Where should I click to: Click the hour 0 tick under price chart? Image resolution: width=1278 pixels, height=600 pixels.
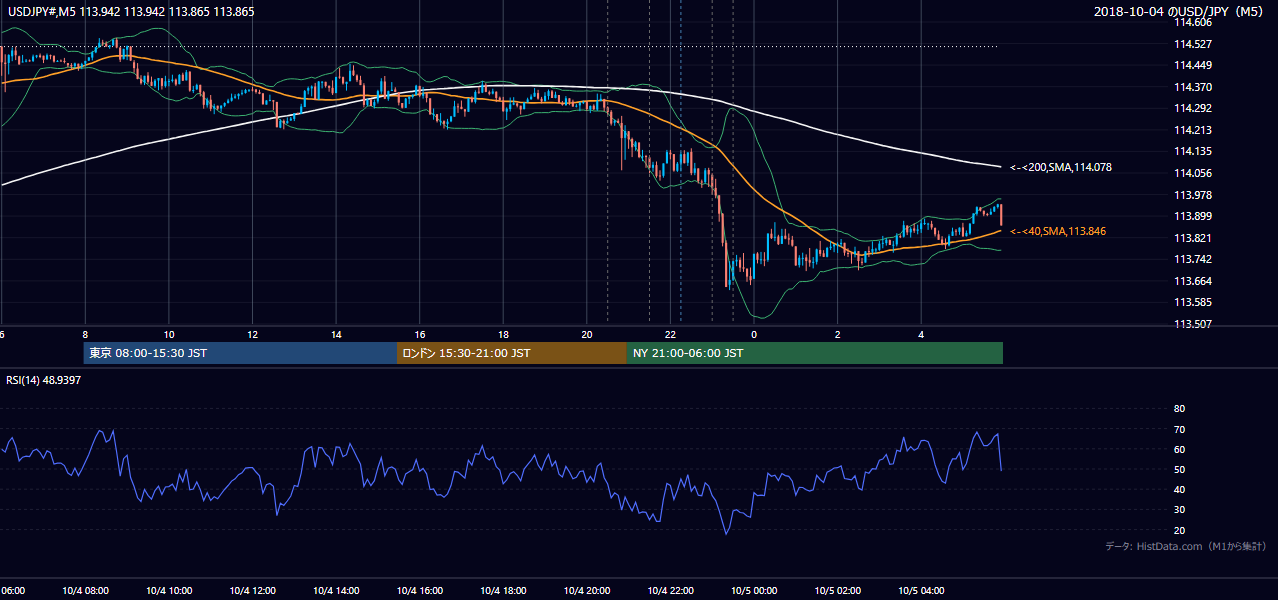[x=754, y=334]
